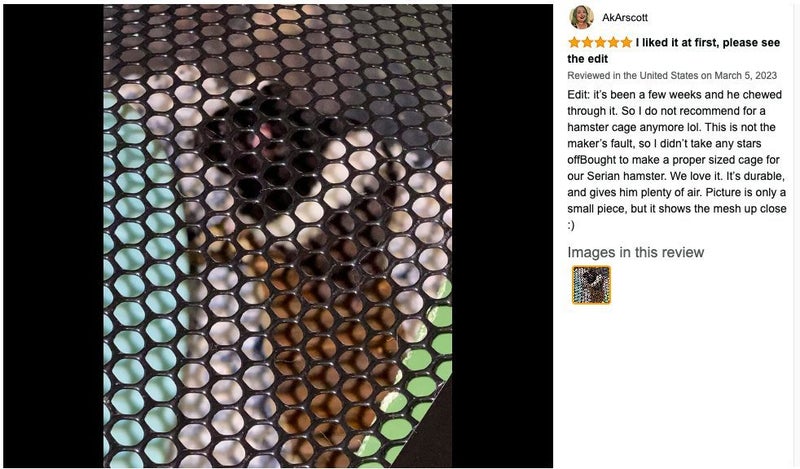
Task: Open the AkArscott username profile link
Action: point(624,17)
